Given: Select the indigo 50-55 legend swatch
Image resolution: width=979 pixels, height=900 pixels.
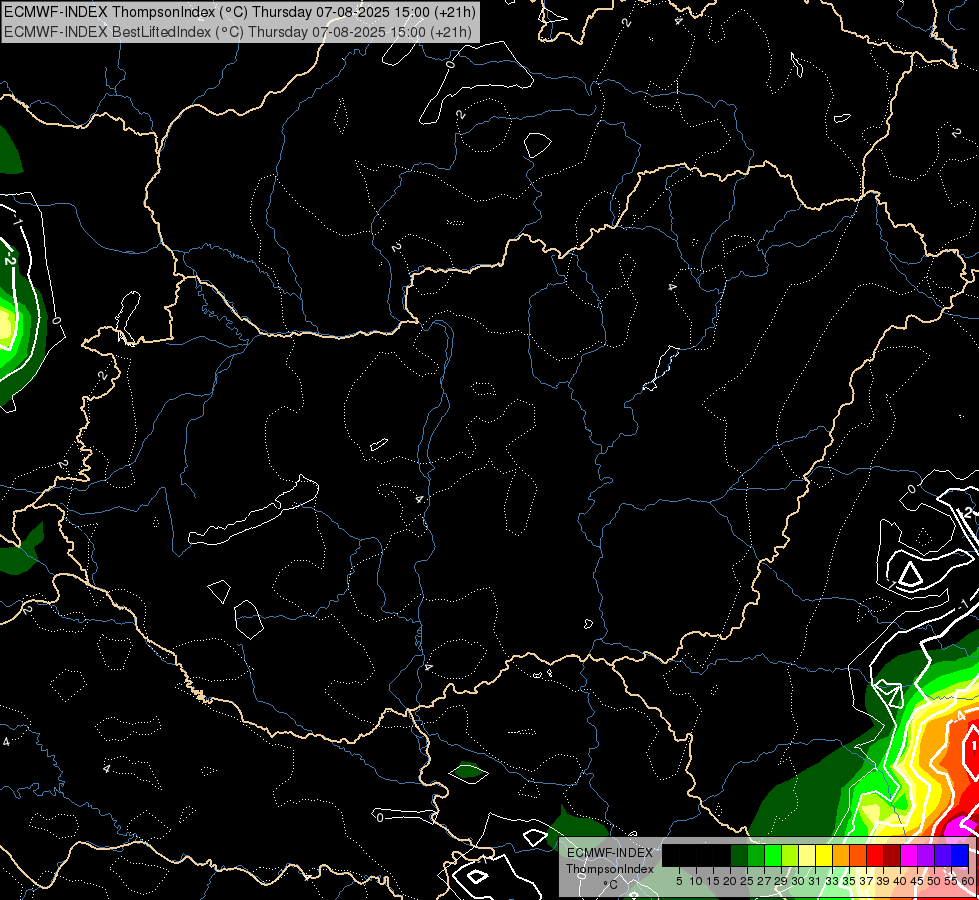Looking at the screenshot, I should tap(943, 855).
